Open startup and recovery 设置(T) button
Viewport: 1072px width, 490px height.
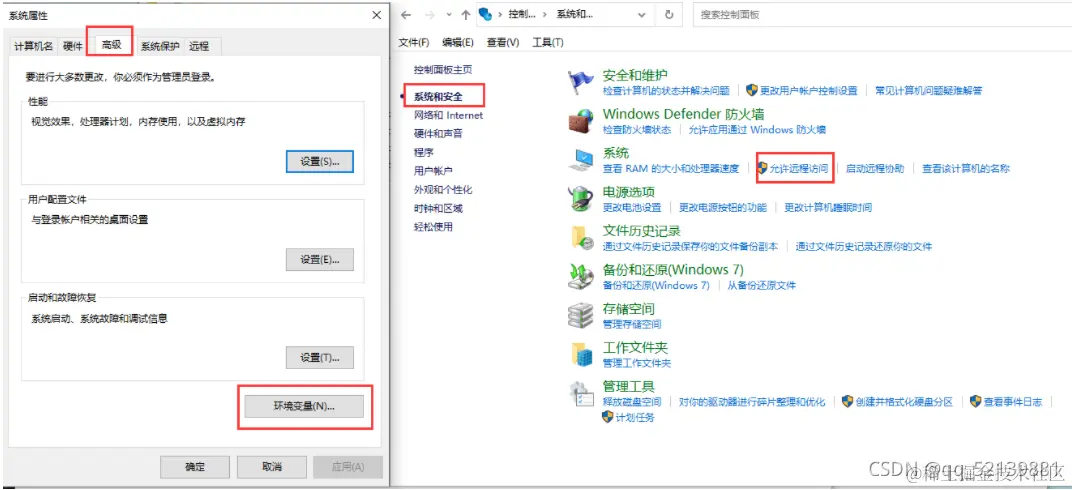[319, 357]
